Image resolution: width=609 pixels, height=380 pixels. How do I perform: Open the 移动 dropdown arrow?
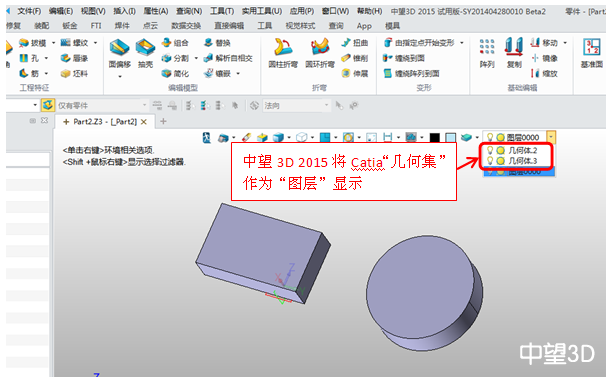click(565, 43)
